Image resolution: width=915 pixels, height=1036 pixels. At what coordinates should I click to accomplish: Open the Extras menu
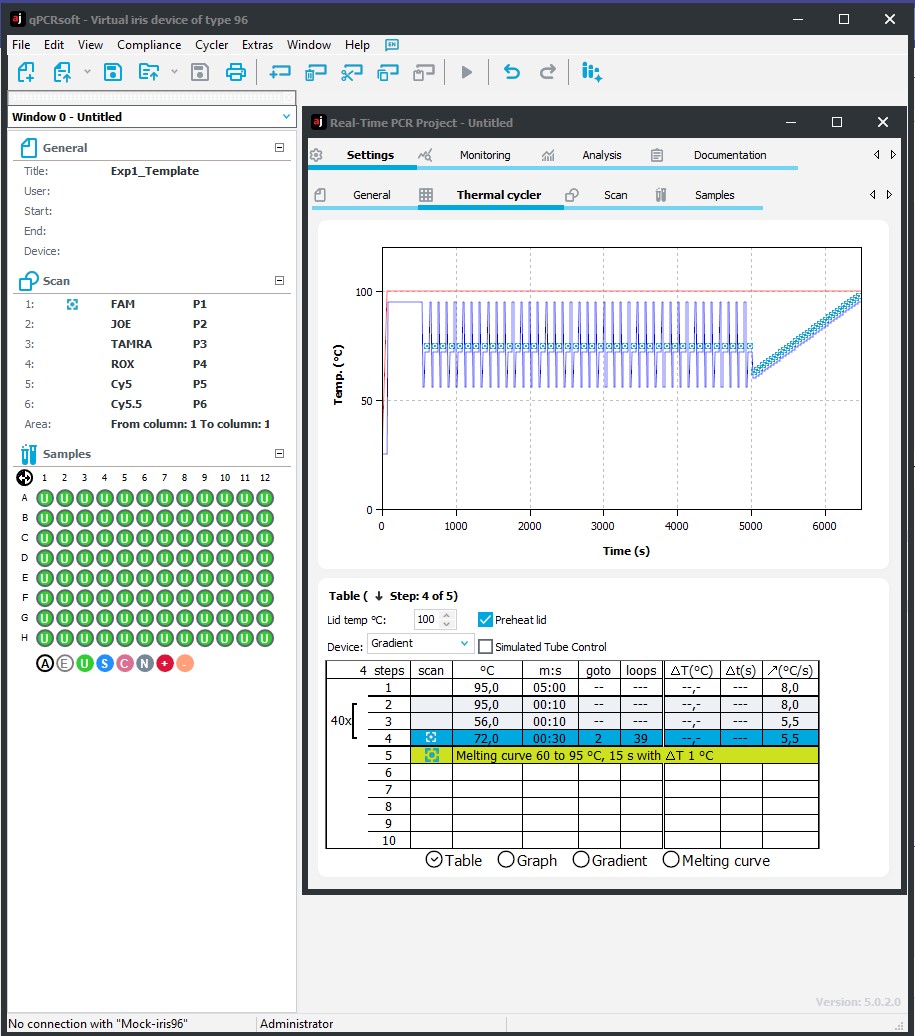[258, 45]
